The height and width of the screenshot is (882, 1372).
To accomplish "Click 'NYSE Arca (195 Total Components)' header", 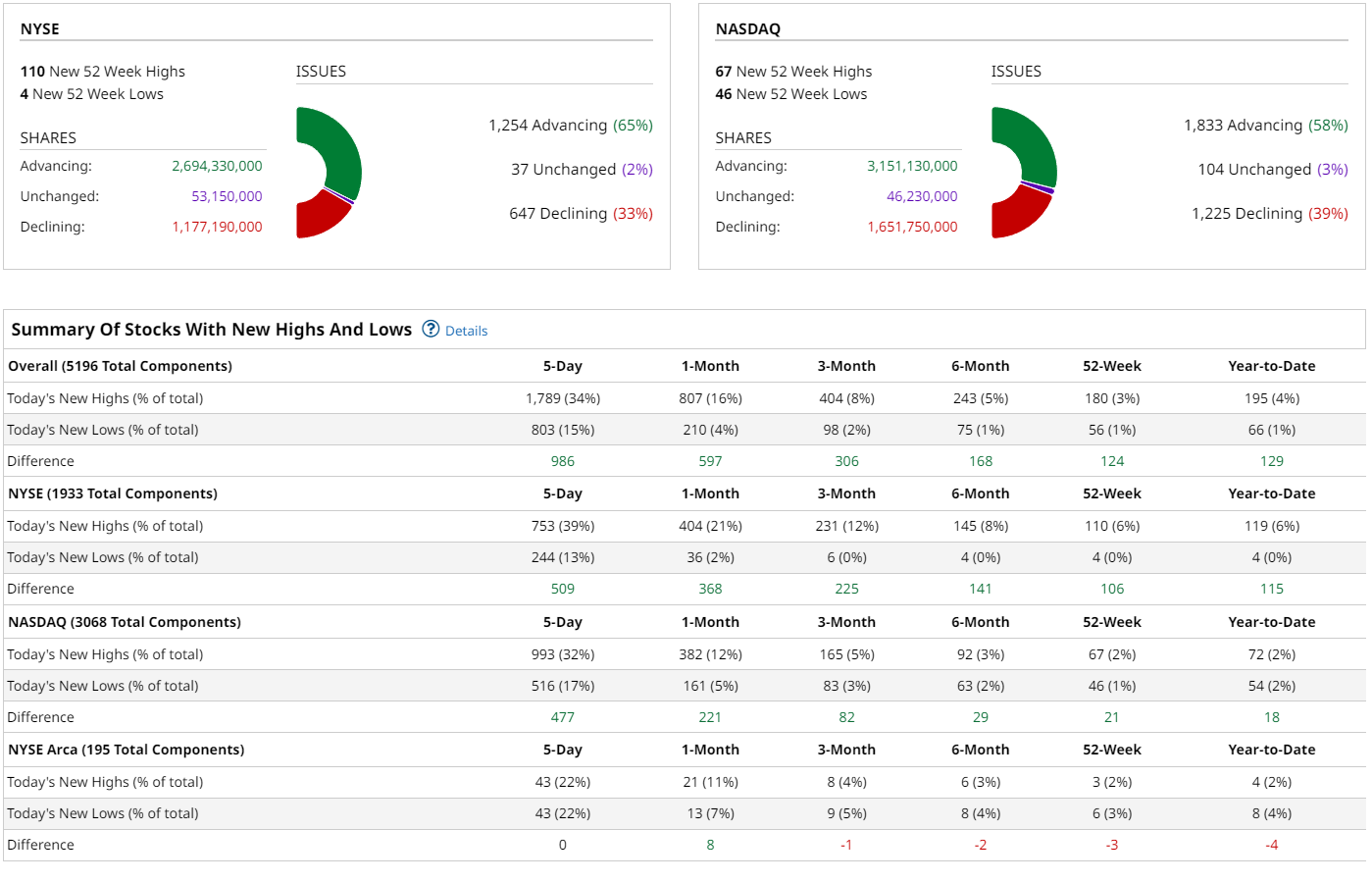I will (127, 750).
